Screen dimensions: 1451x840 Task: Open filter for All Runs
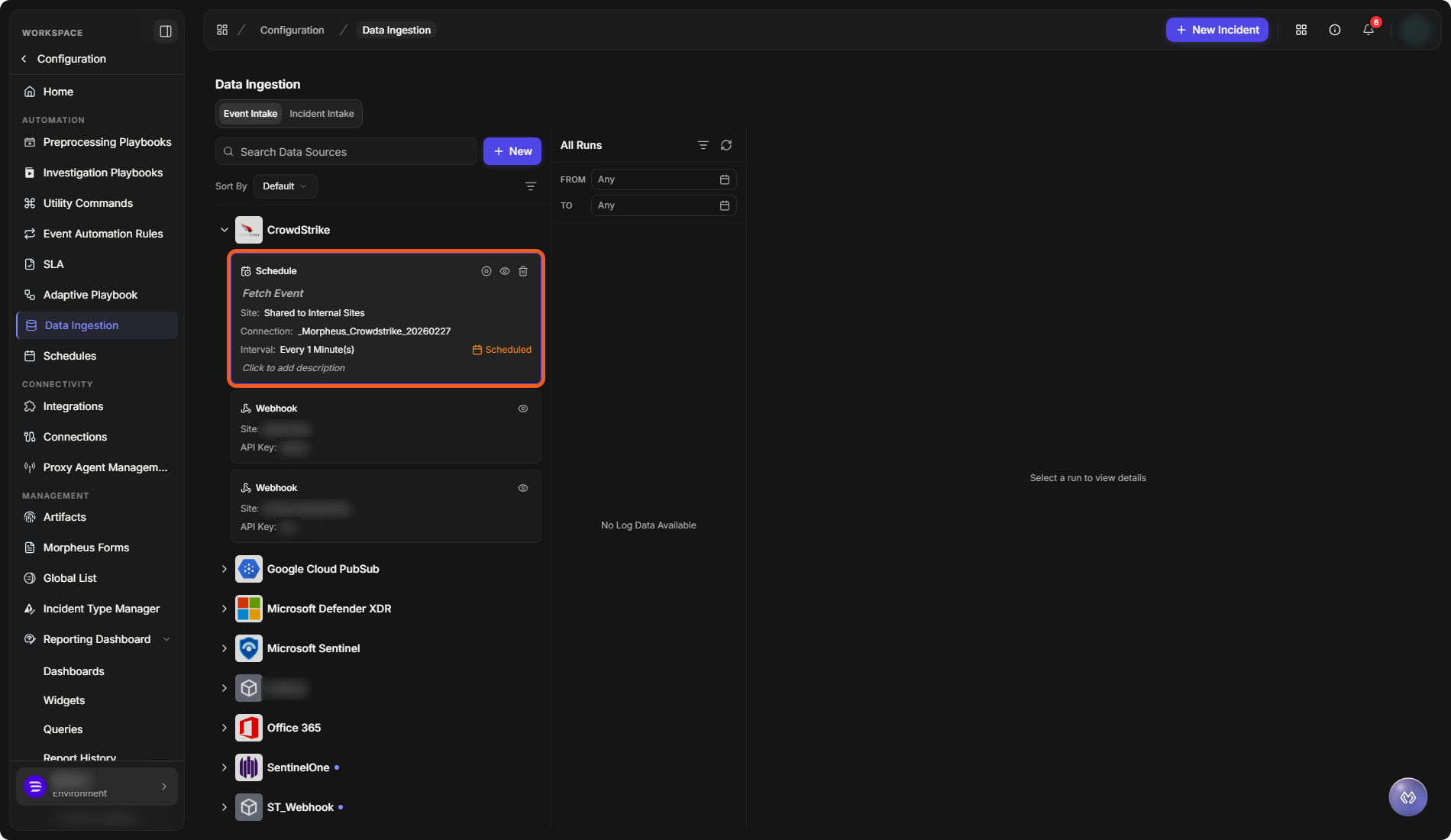pos(703,145)
